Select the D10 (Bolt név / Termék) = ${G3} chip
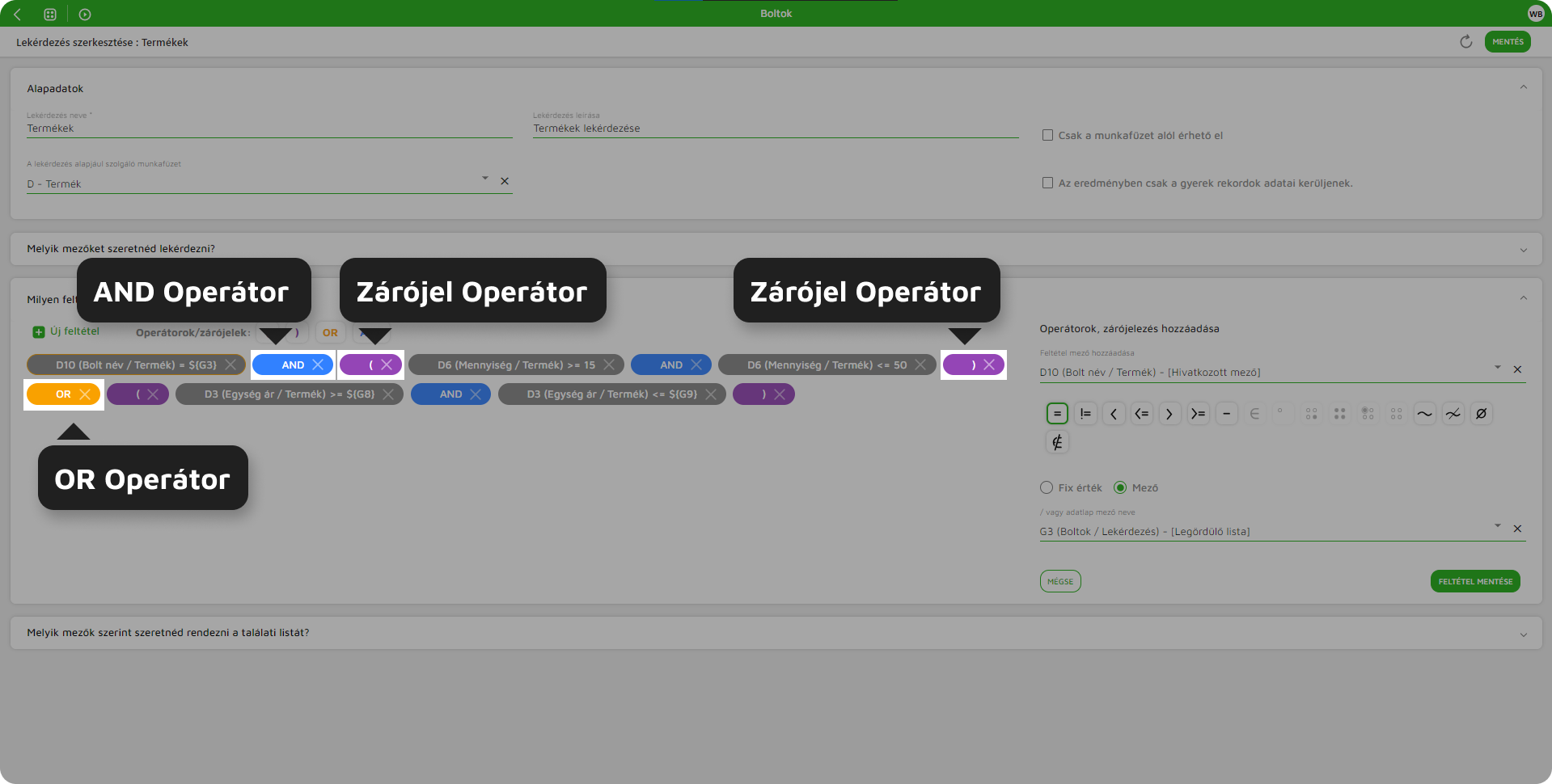This screenshot has height=784, width=1552. point(136,365)
